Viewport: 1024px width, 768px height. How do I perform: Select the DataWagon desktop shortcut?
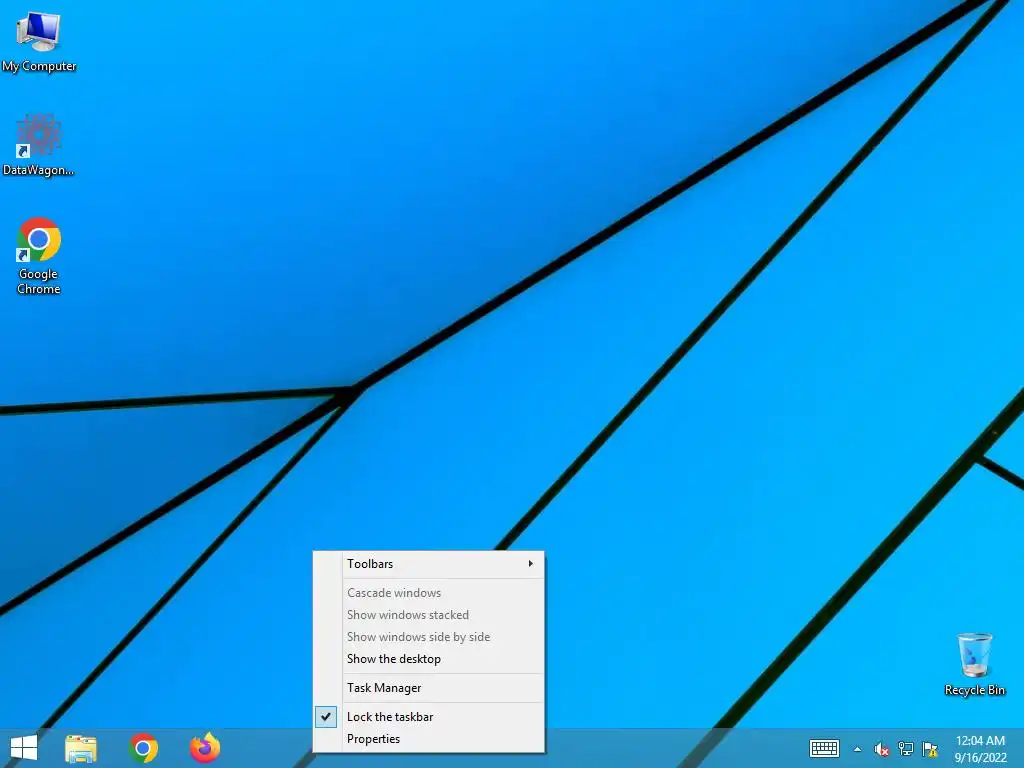click(39, 145)
